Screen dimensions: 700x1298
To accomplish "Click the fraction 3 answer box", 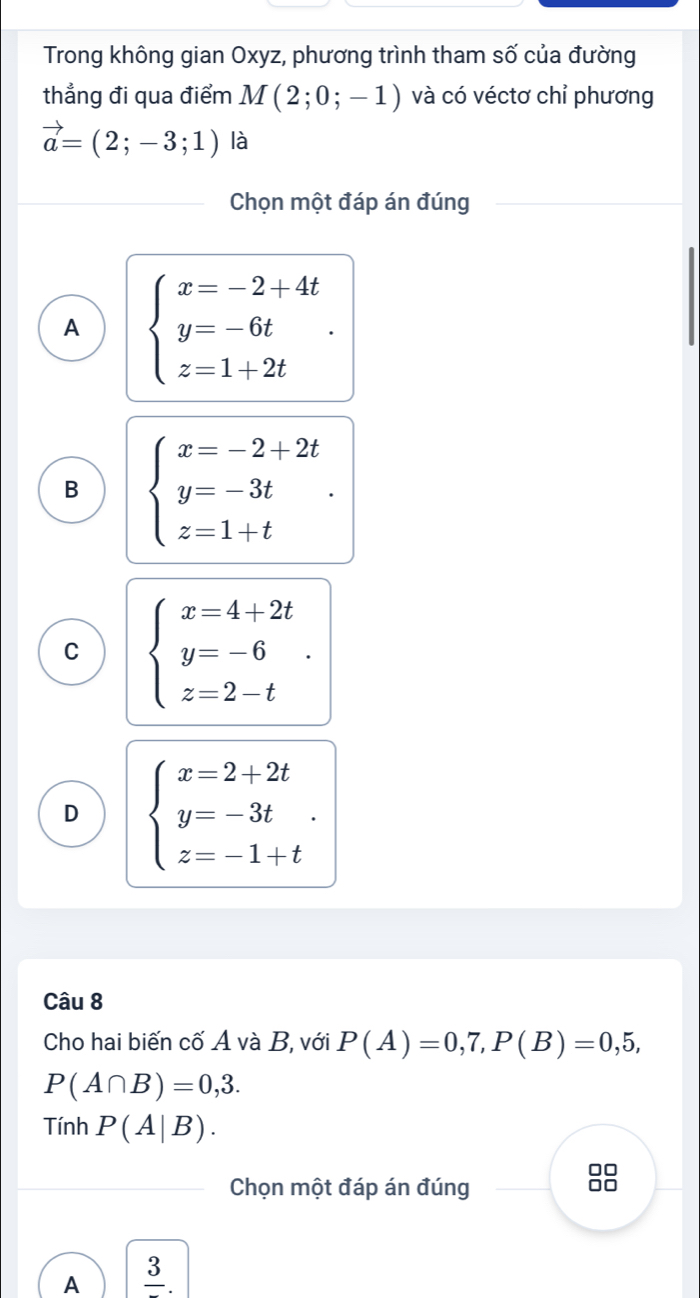I will click(x=157, y=1269).
